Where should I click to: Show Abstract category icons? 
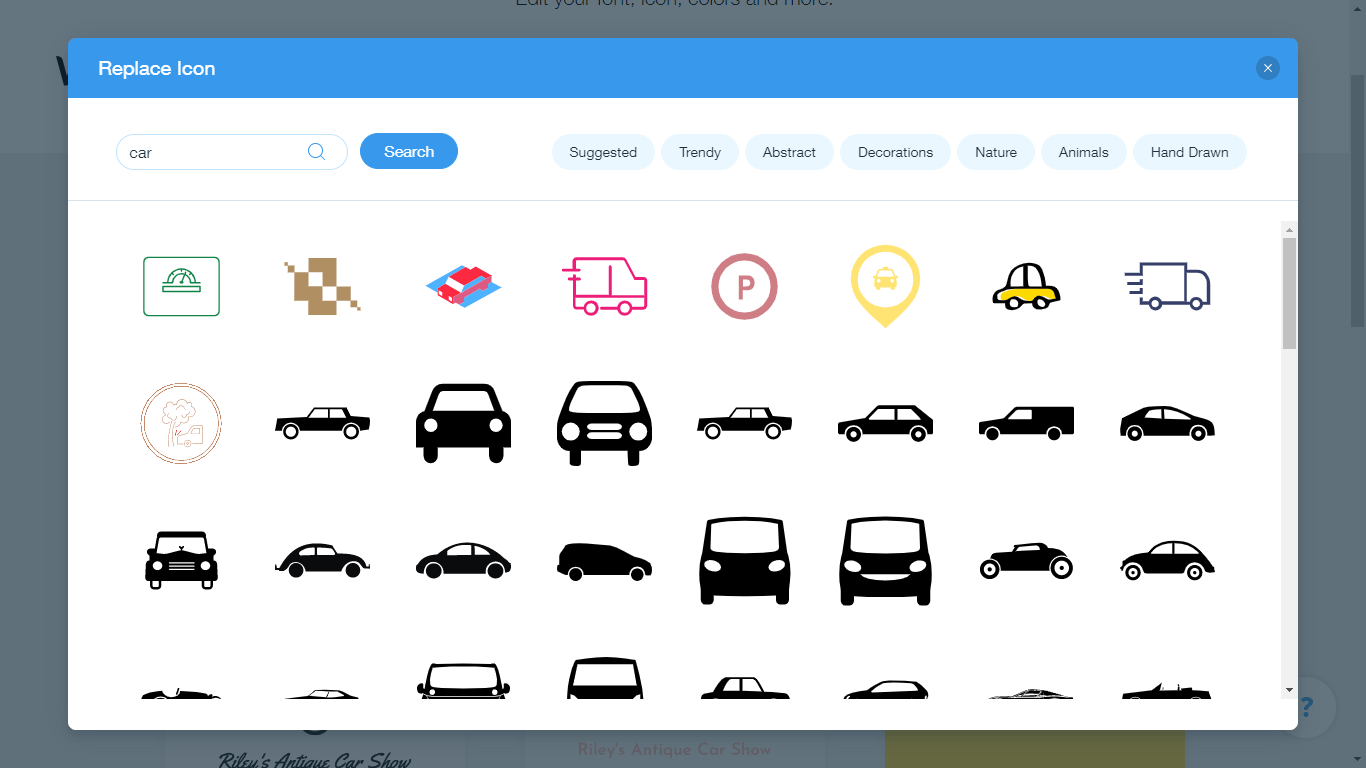point(789,152)
